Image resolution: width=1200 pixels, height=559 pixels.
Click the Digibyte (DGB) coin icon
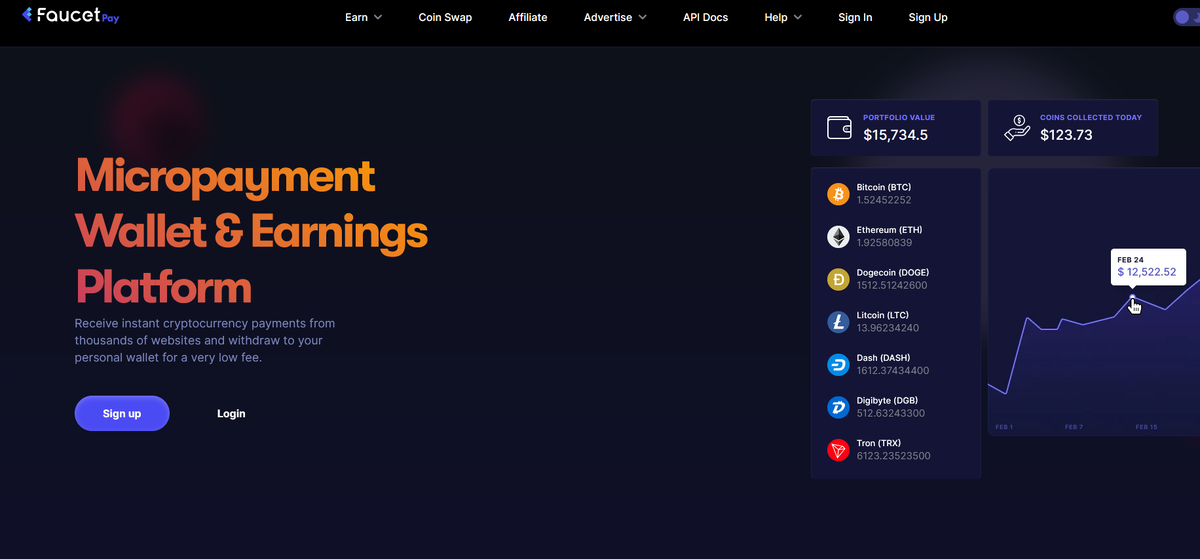(838, 407)
